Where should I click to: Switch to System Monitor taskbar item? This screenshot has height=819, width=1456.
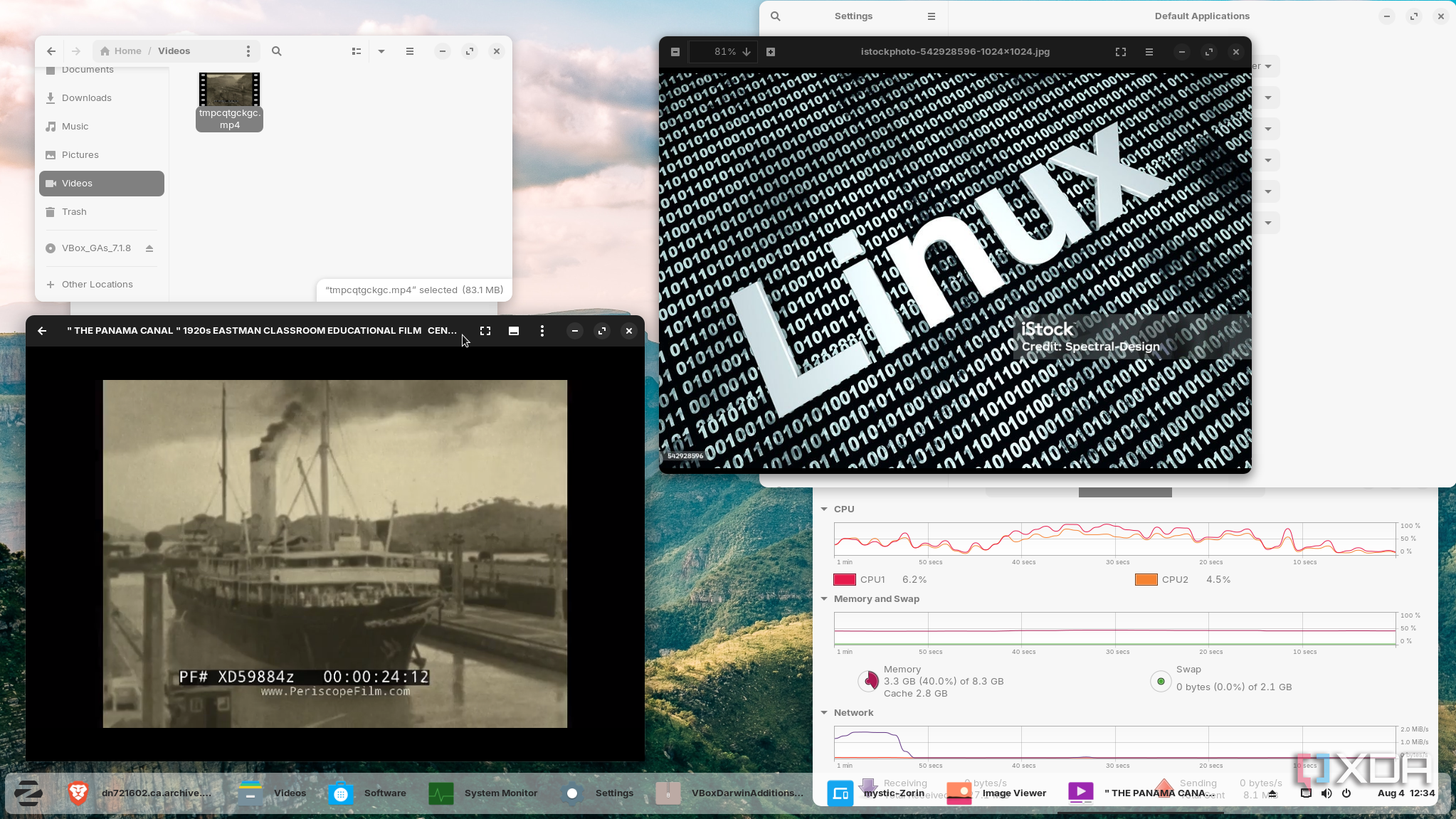tap(484, 793)
